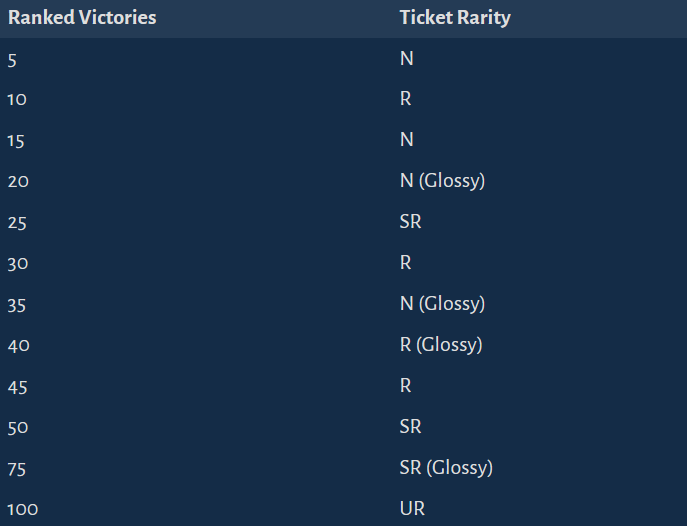Click the 40 victories row value
This screenshot has width=687, height=526.
(x=18, y=346)
